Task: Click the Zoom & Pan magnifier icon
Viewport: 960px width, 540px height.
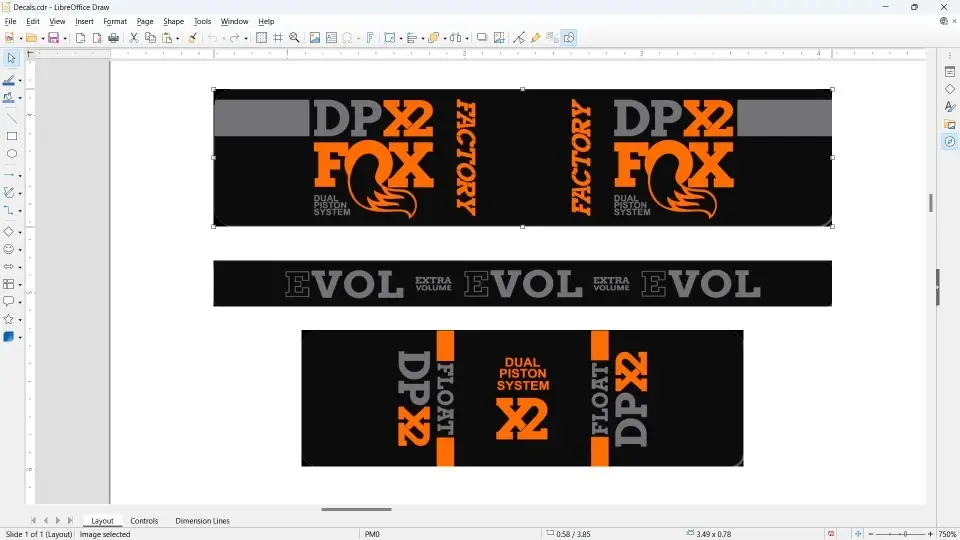Action: (294, 38)
